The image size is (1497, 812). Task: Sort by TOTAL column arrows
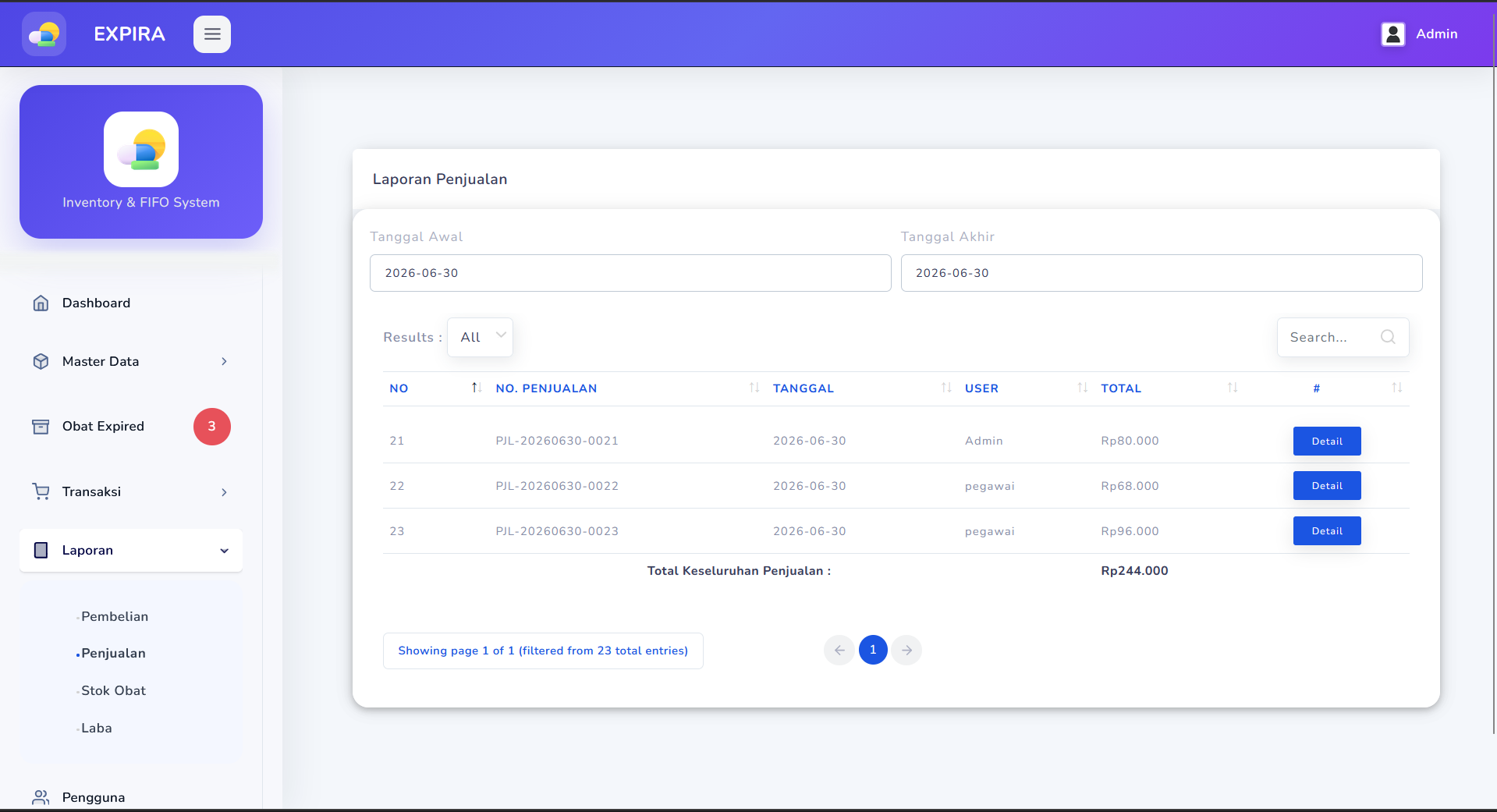coord(1233,388)
